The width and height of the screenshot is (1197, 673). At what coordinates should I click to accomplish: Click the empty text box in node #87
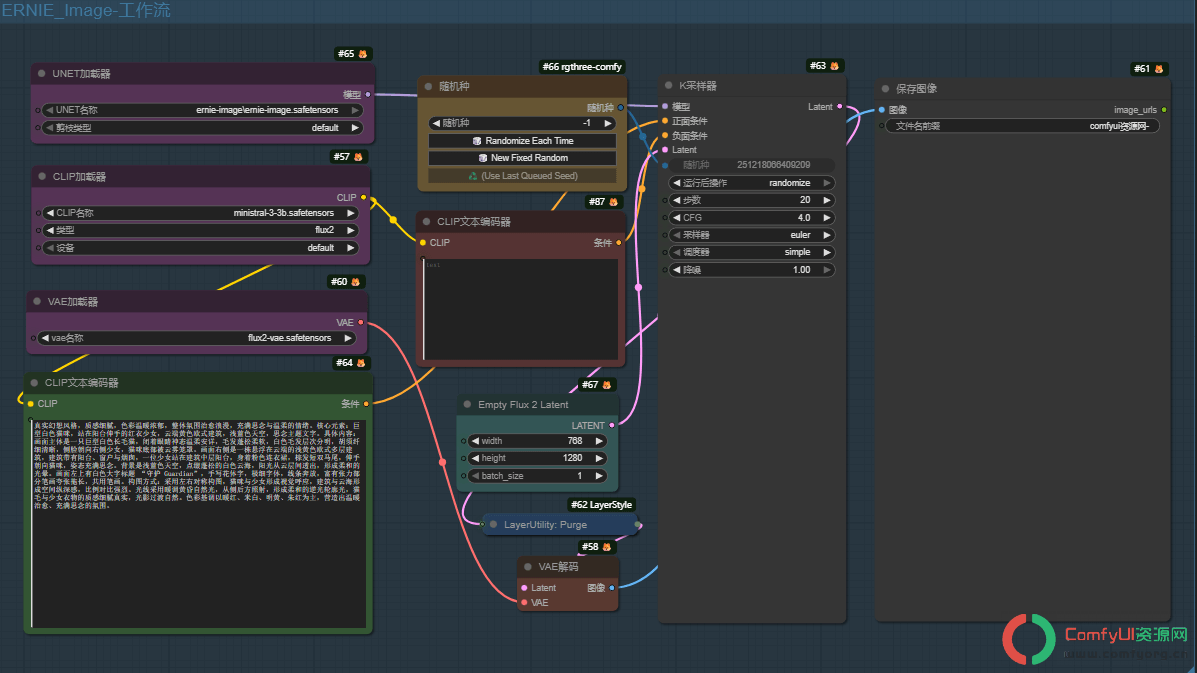point(521,309)
